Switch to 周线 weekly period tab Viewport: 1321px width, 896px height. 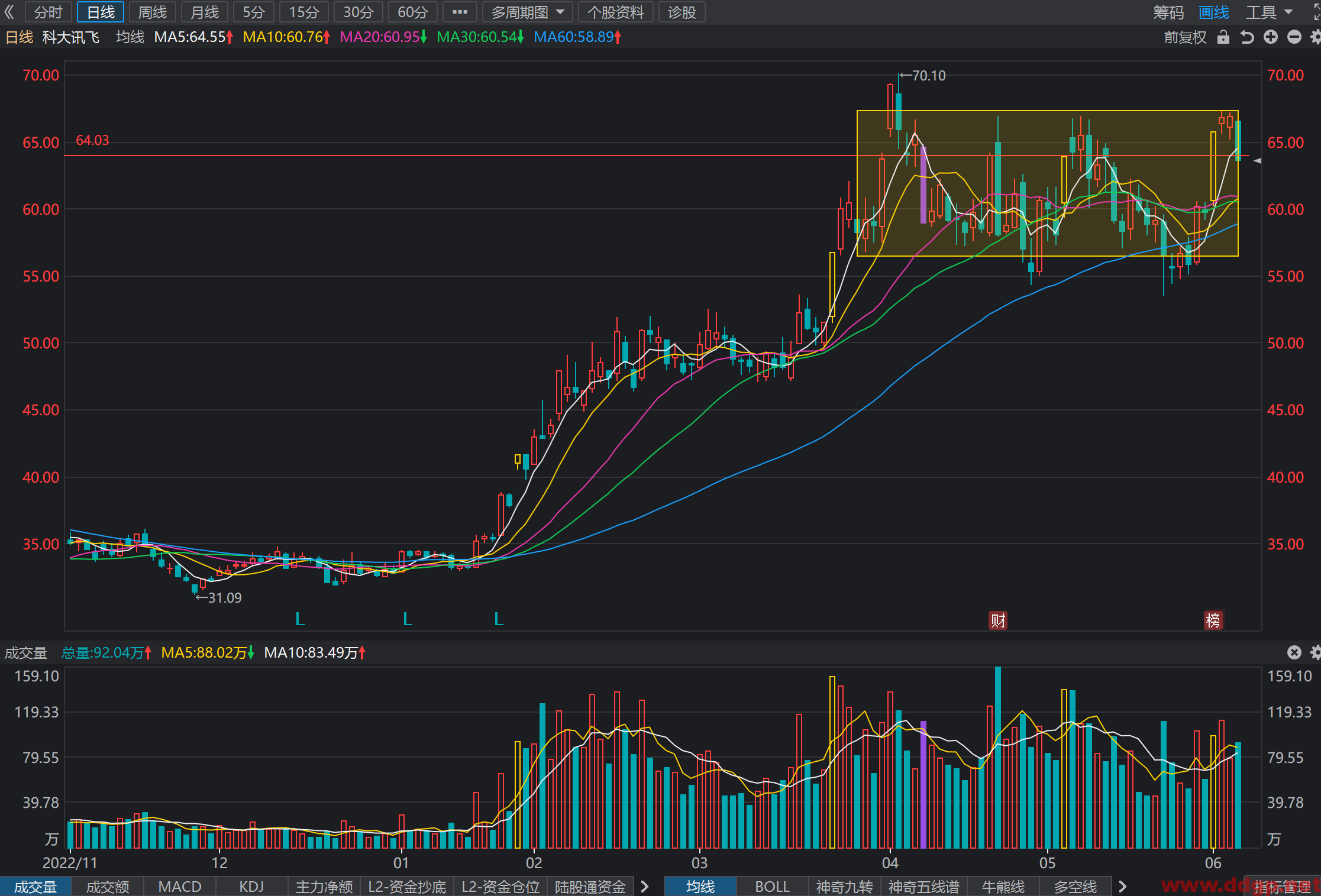pyautogui.click(x=153, y=12)
